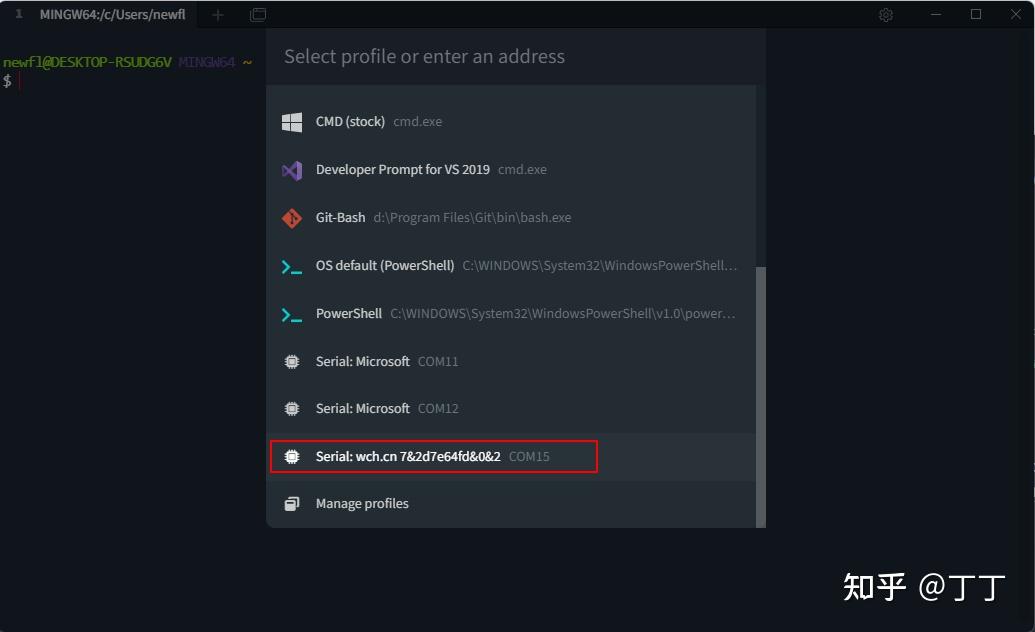
Task: Click the profile list scrollbar thumb
Action: (761, 395)
